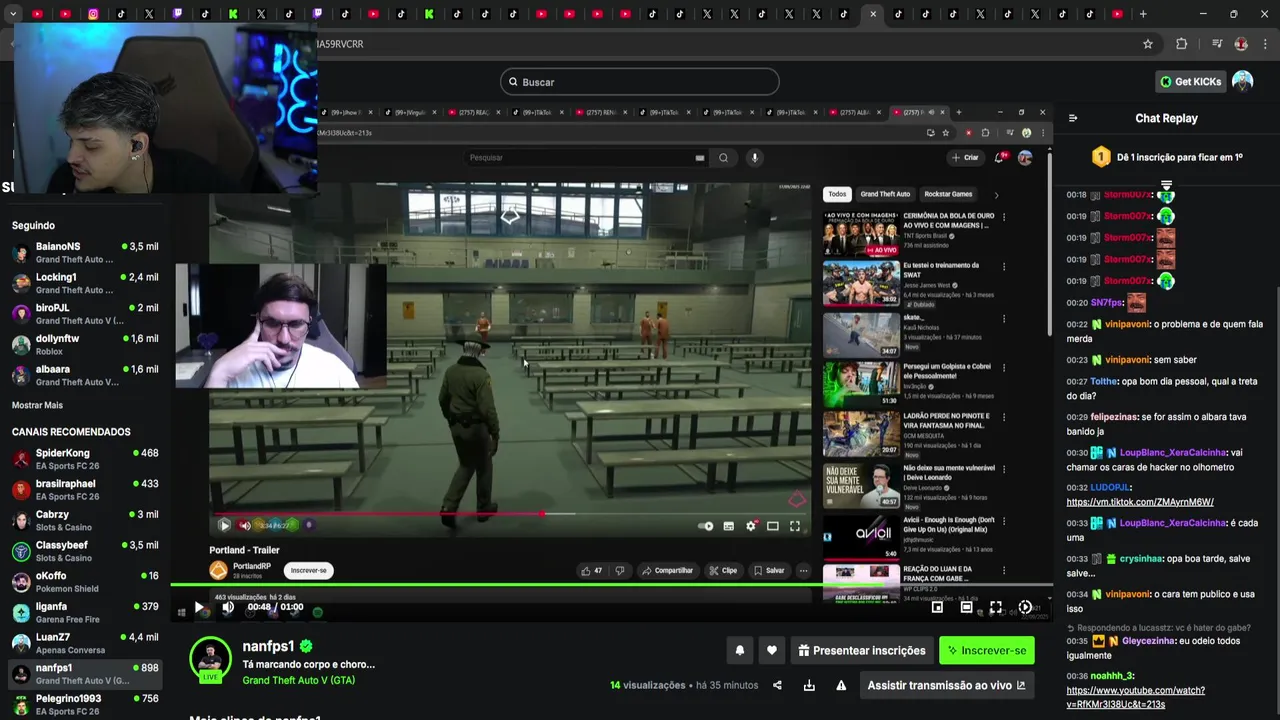The height and width of the screenshot is (720, 1280).
Task: Select liganfa Garena Free Fire channel
Action: [x=85, y=613]
